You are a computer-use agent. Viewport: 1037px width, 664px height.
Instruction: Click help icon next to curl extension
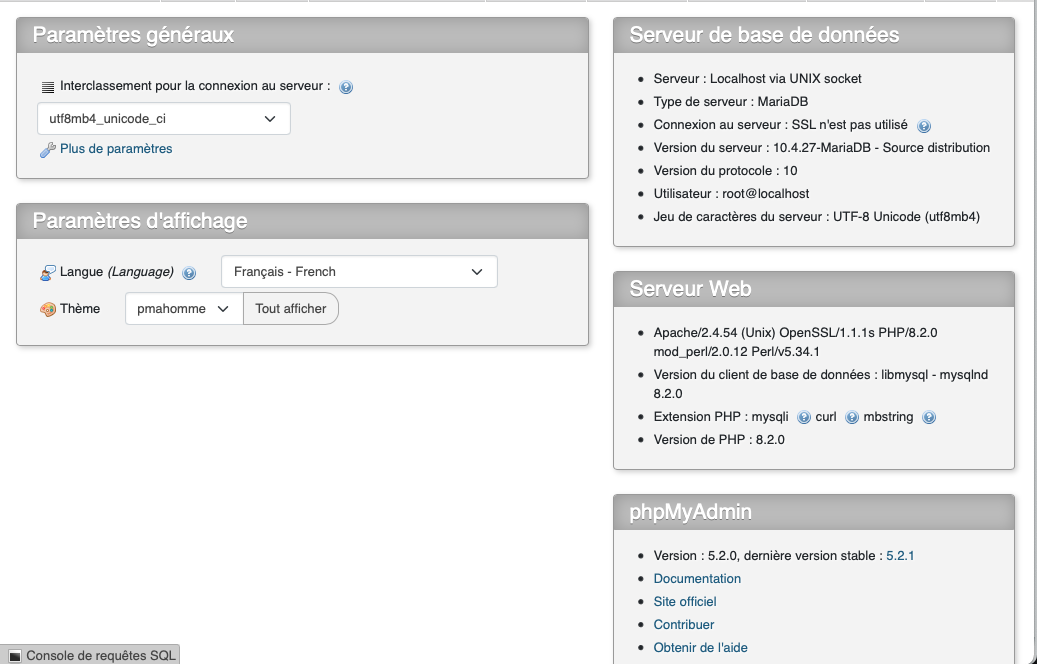click(x=852, y=418)
